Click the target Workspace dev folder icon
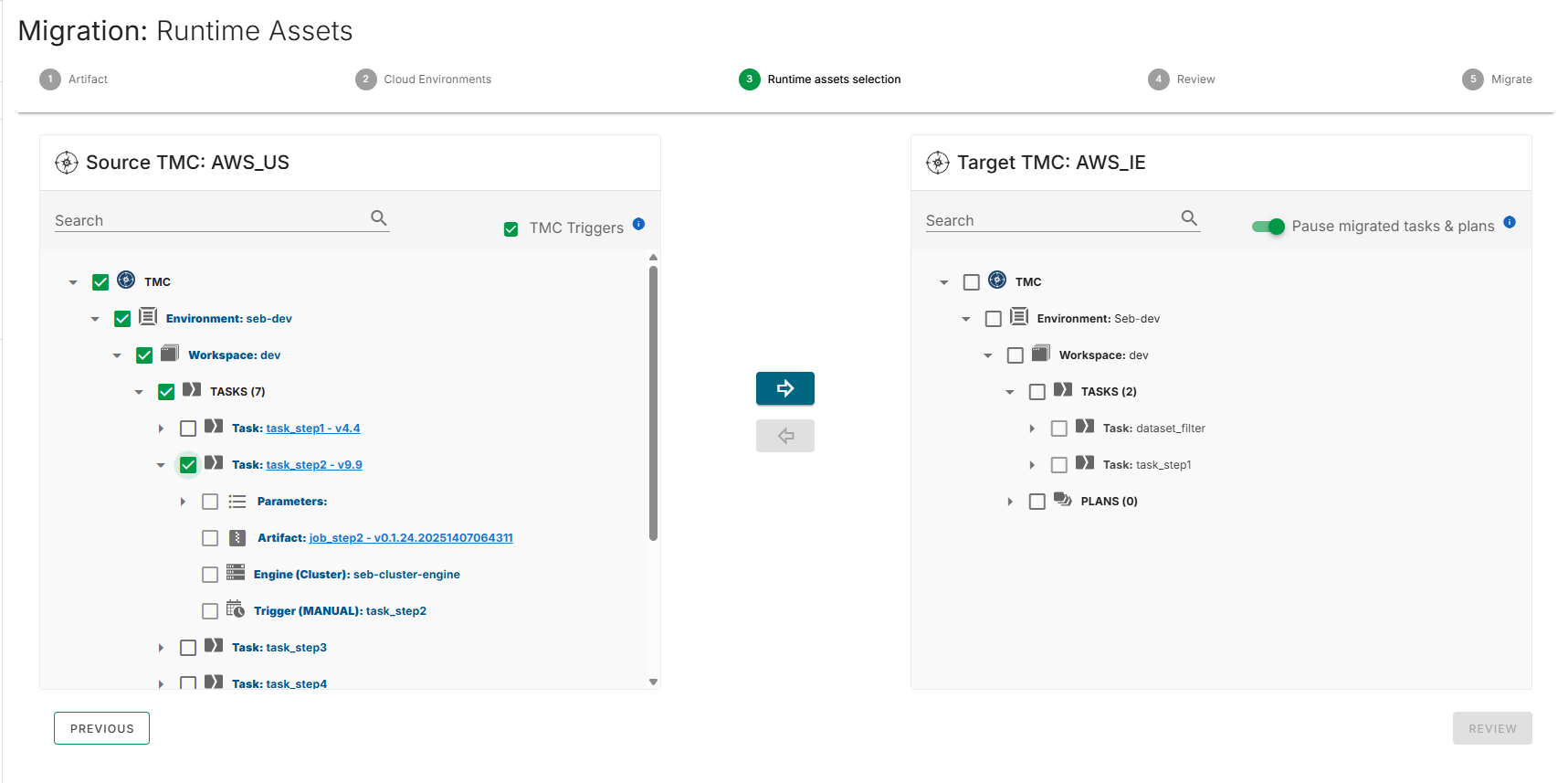This screenshot has width=1568, height=783. [1041, 353]
